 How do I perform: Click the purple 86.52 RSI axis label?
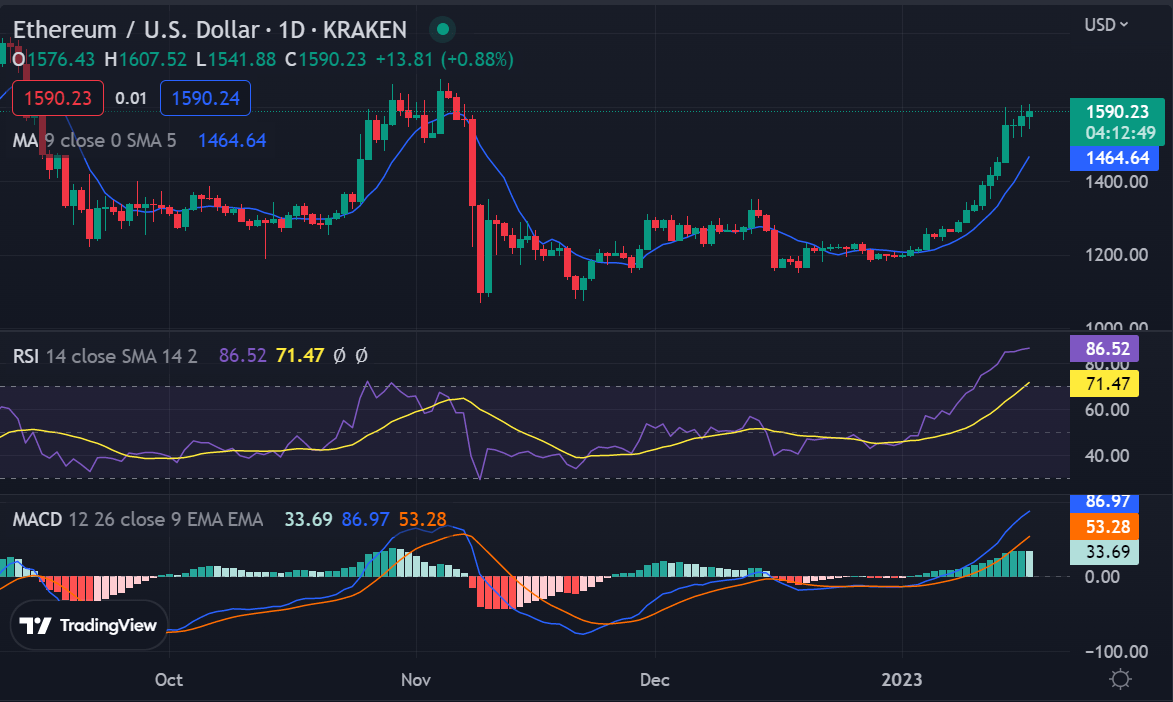coord(1104,349)
